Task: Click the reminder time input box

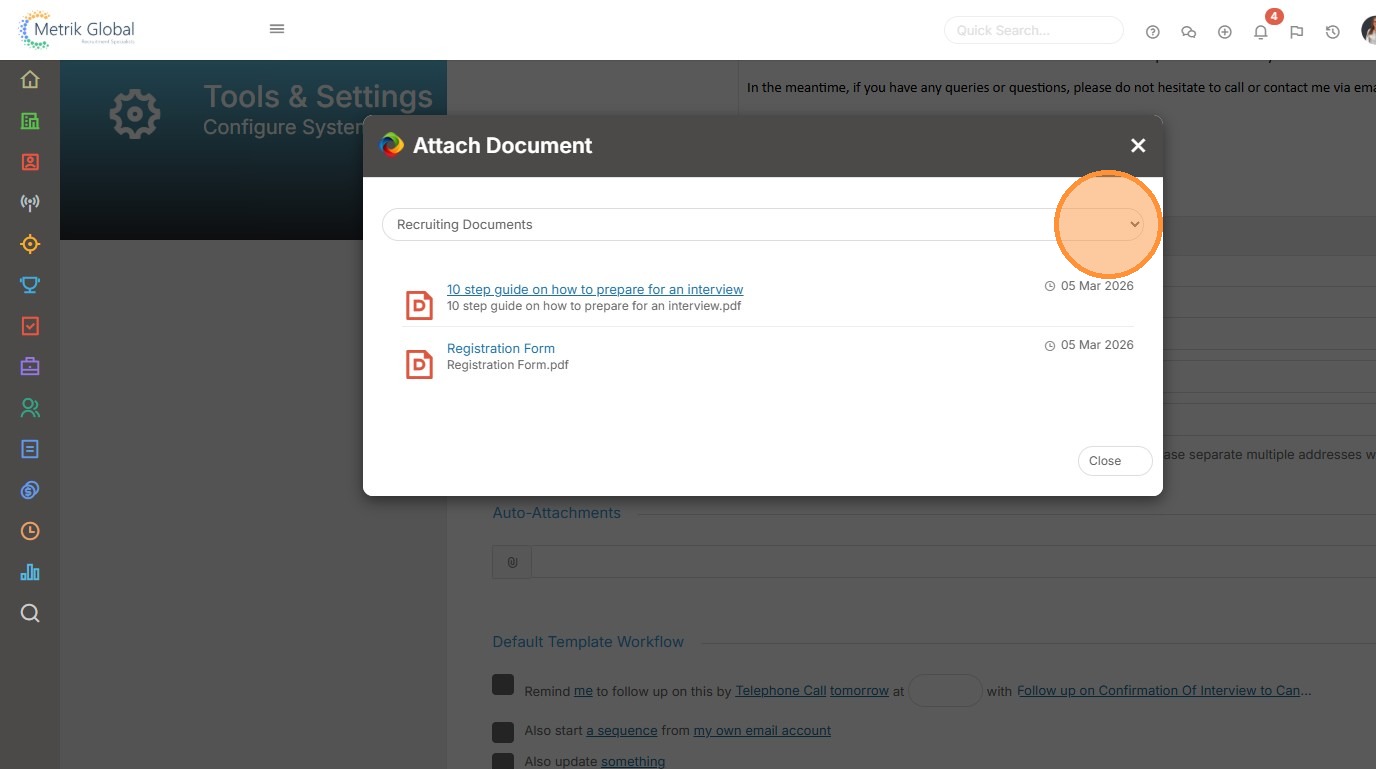Action: [945, 690]
